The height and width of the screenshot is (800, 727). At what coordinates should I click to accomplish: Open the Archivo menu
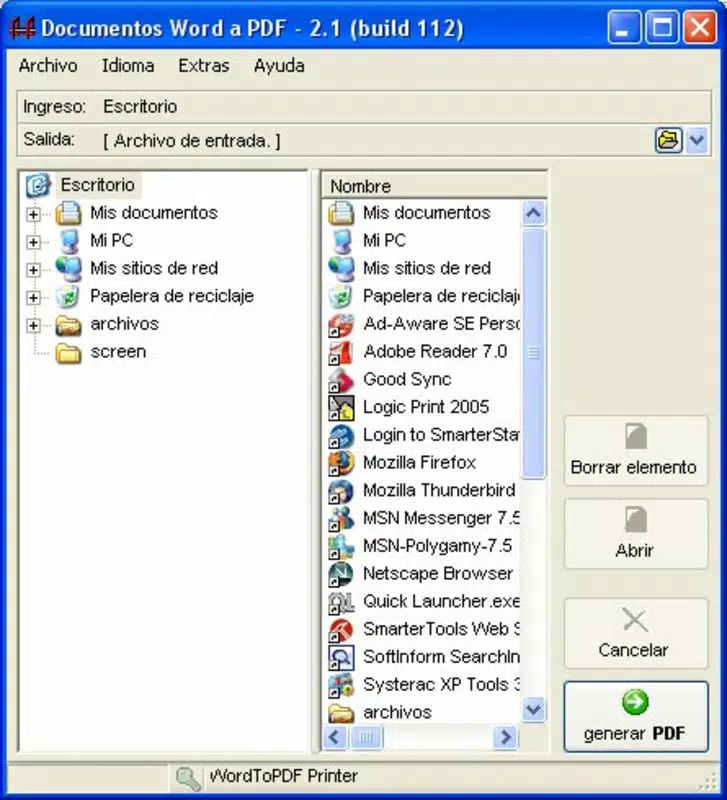pos(48,66)
